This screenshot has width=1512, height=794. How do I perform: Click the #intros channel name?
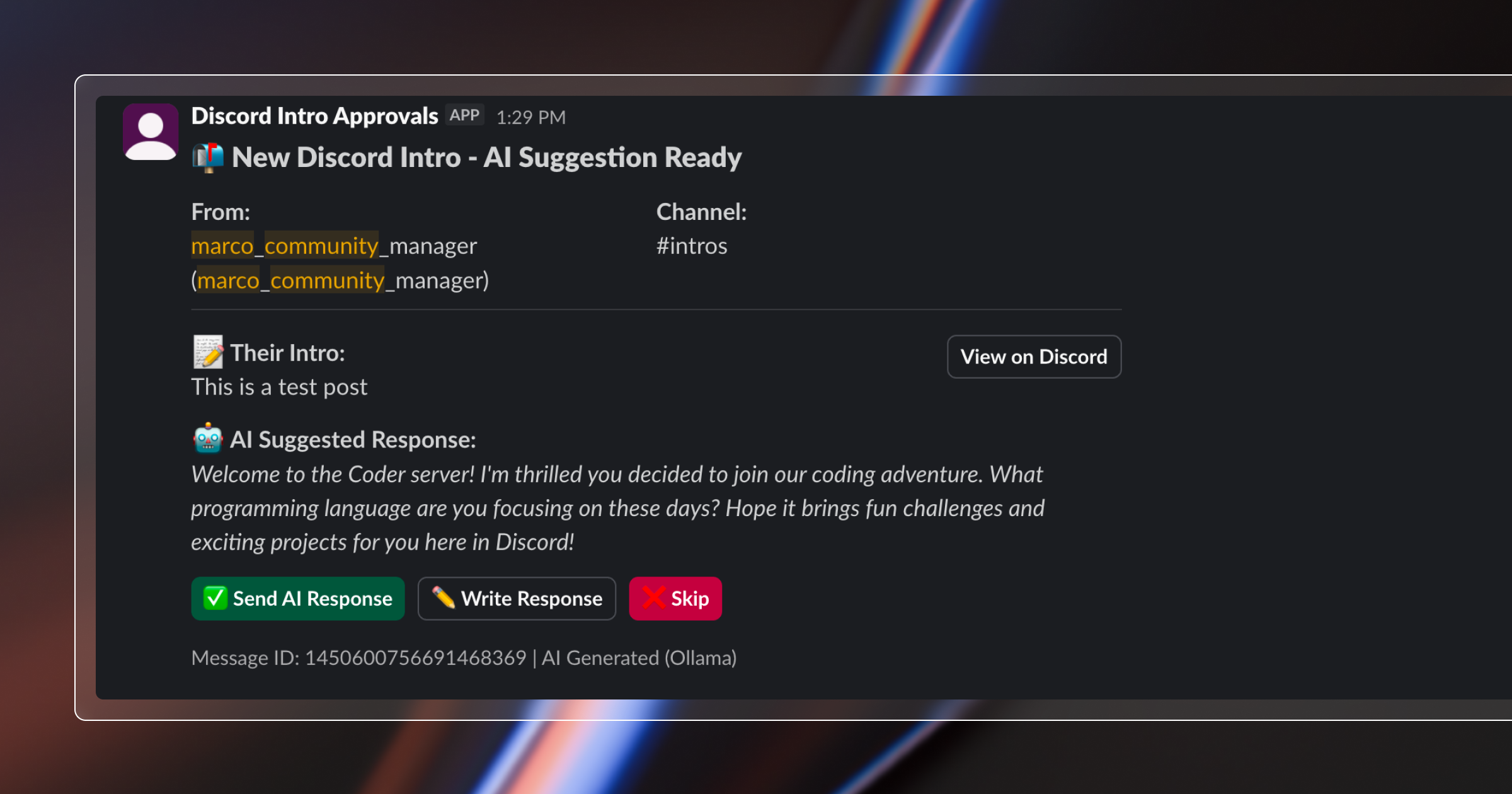[x=692, y=246]
